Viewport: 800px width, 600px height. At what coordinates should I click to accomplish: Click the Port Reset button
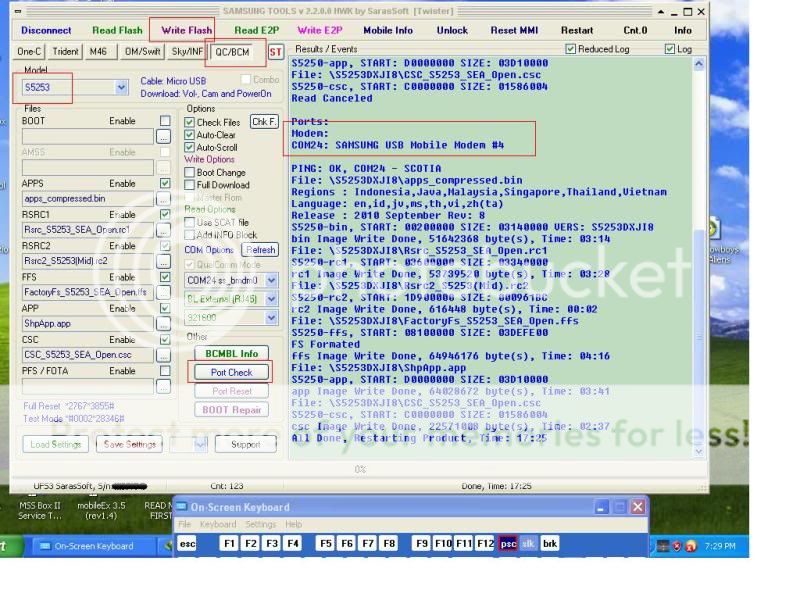point(232,391)
